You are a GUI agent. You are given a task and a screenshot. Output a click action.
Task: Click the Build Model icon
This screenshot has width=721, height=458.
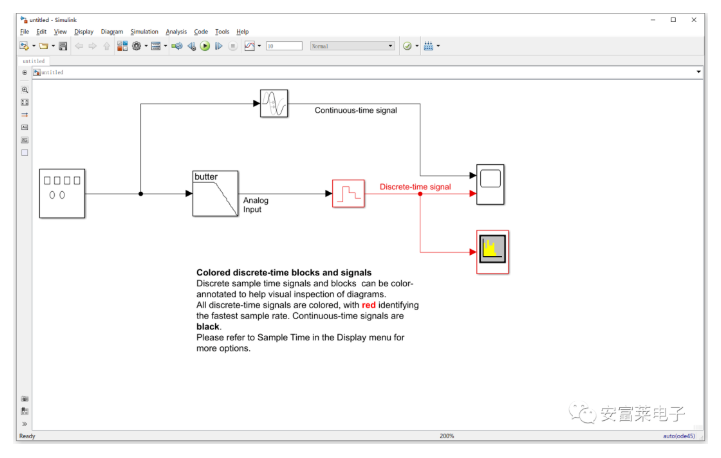click(x=428, y=46)
